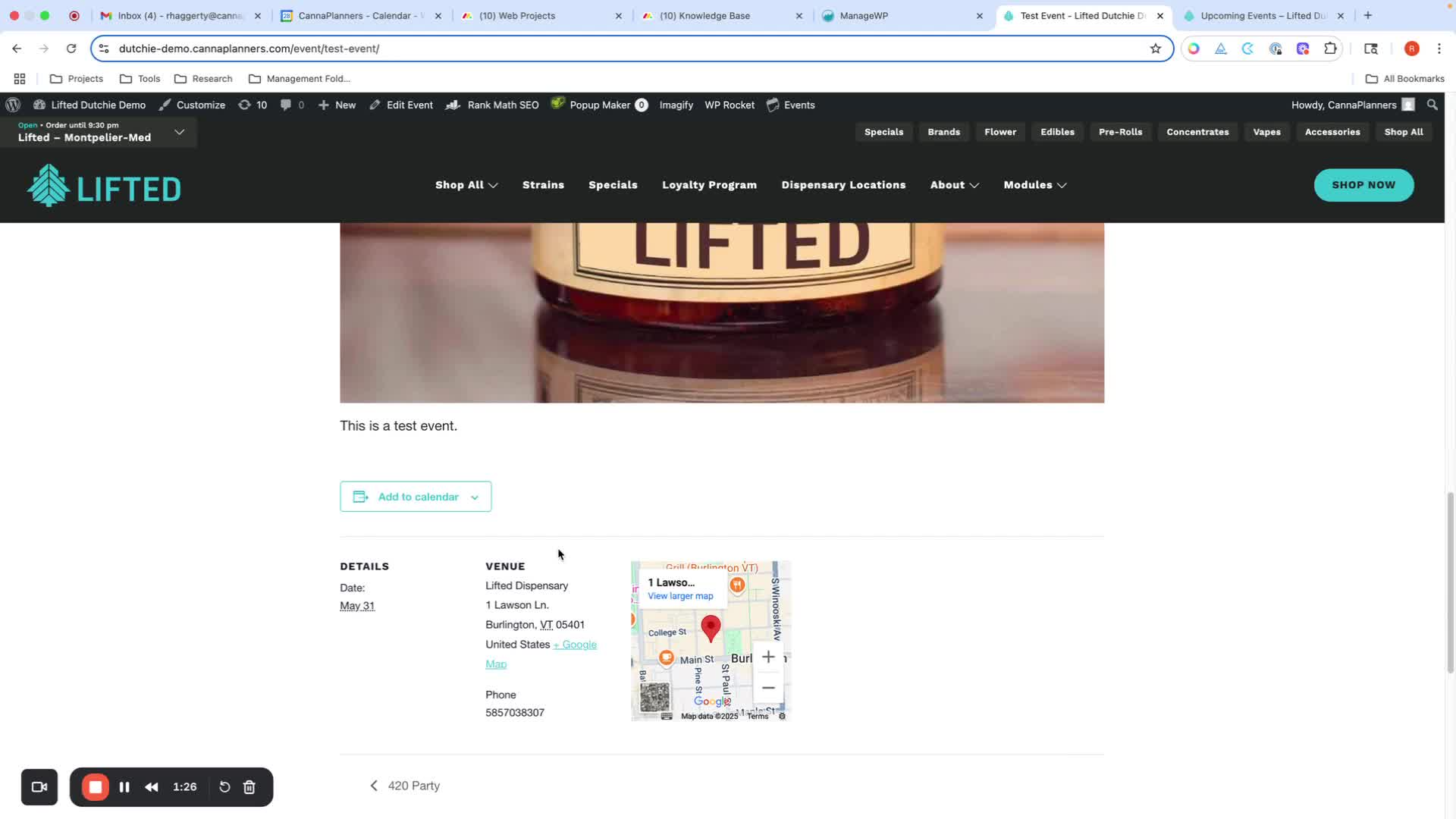Pause the screen recording
Viewport: 1456px width, 819px height.
(x=124, y=787)
